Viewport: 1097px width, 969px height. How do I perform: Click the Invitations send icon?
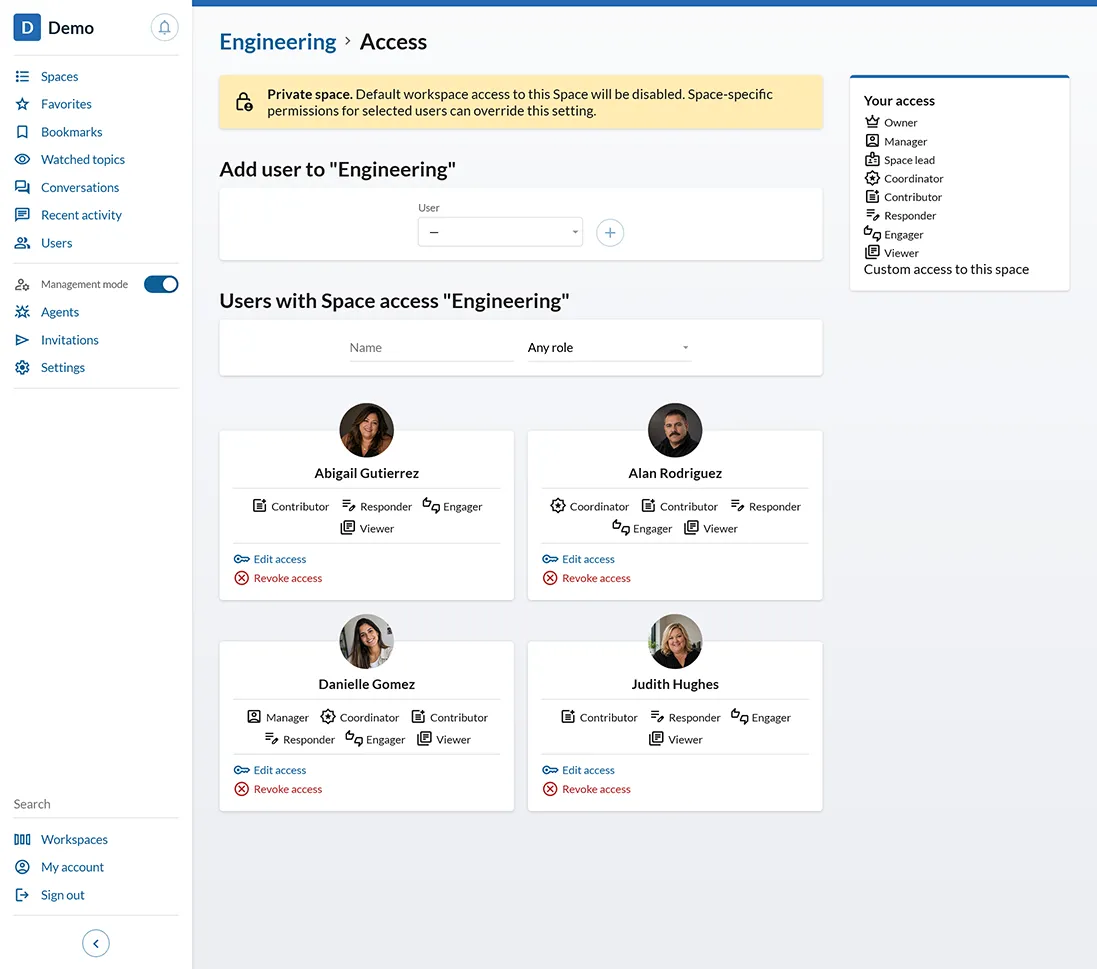(22, 340)
